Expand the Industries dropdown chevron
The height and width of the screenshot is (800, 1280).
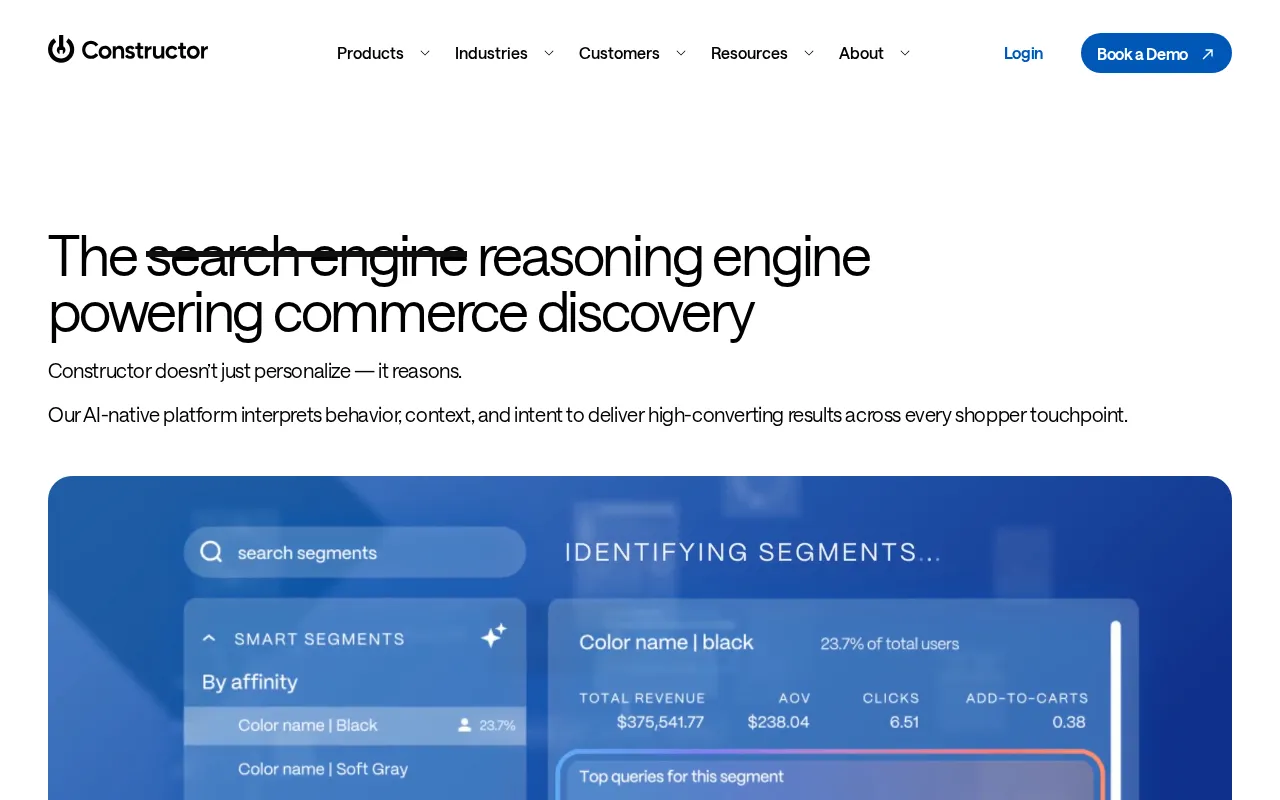548,53
